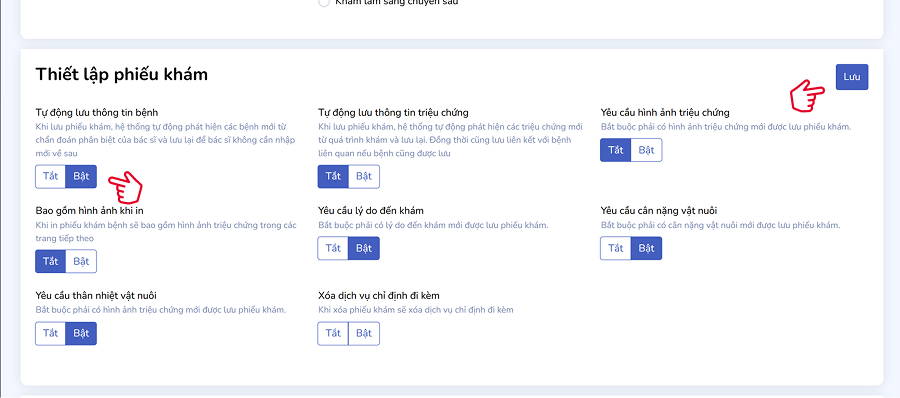Screen dimensions: 900x398
Task: Click the Lưu save button
Action: click(852, 77)
